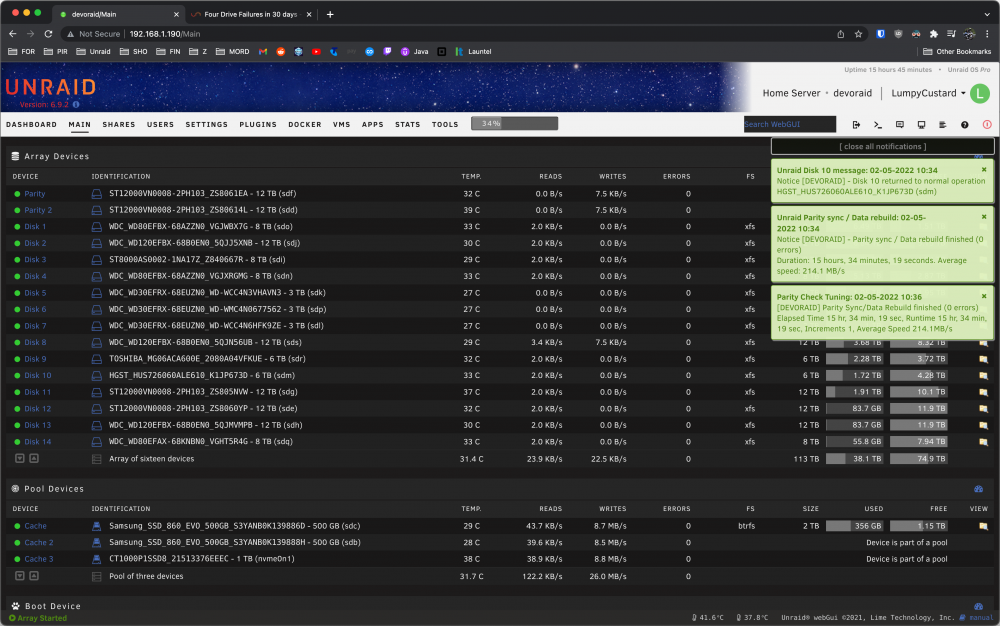The width and height of the screenshot is (1000, 626).
Task: Browse Cache pool via folder view icon
Action: tap(983, 526)
